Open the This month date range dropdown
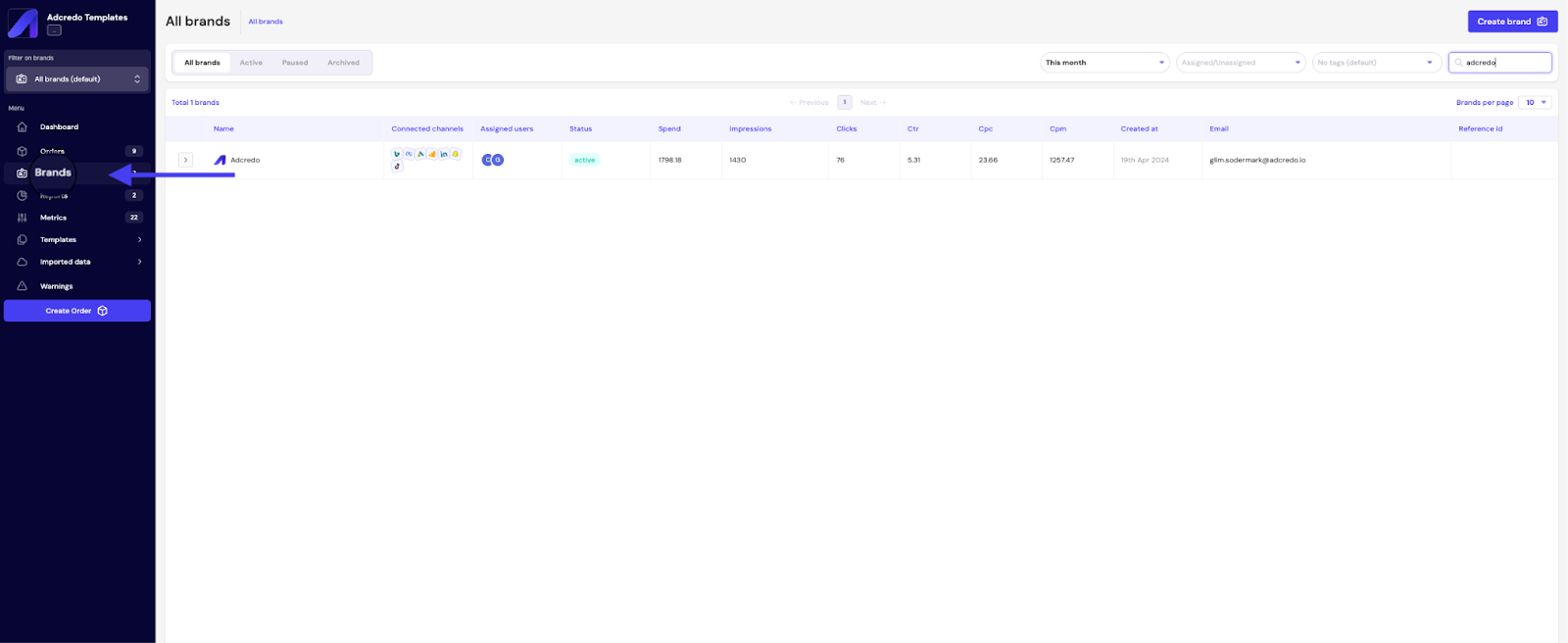Image resolution: width=1568 pixels, height=643 pixels. tap(1104, 63)
